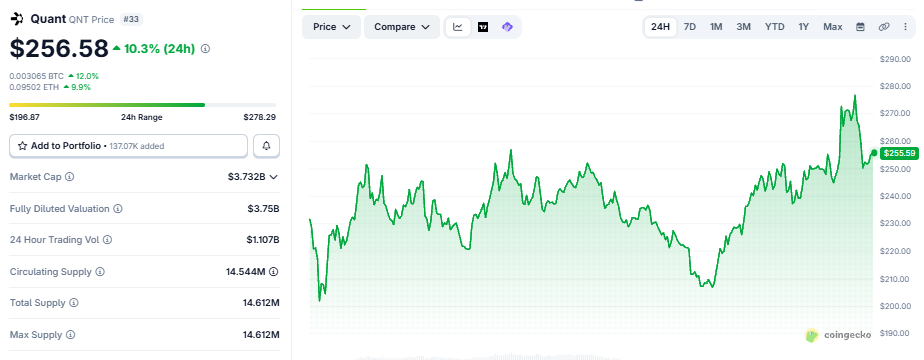Select the 24H timeframe tab
924x360 pixels.
coord(660,27)
